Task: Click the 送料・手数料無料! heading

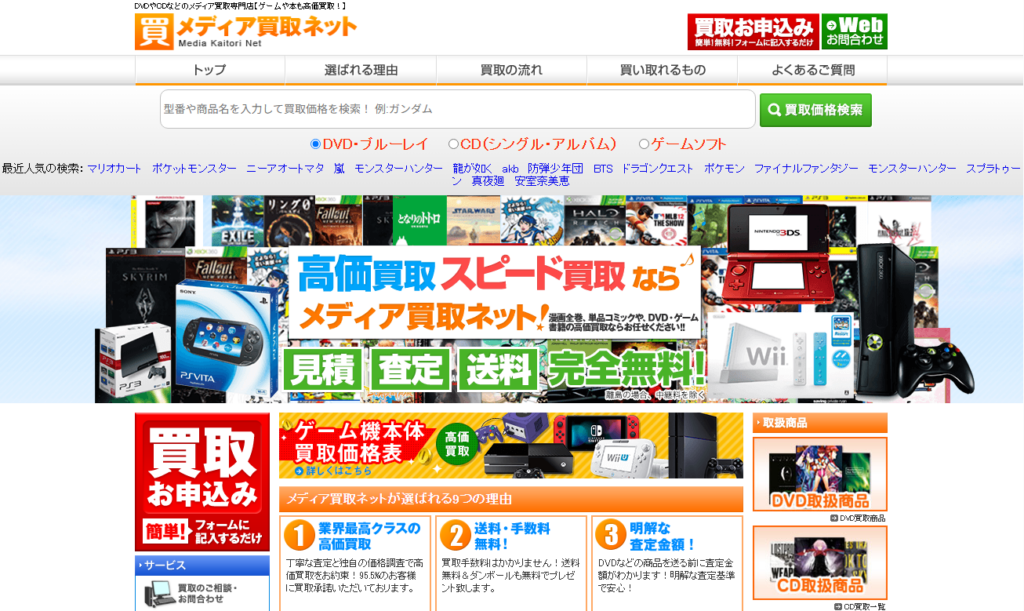Action: click(x=511, y=536)
